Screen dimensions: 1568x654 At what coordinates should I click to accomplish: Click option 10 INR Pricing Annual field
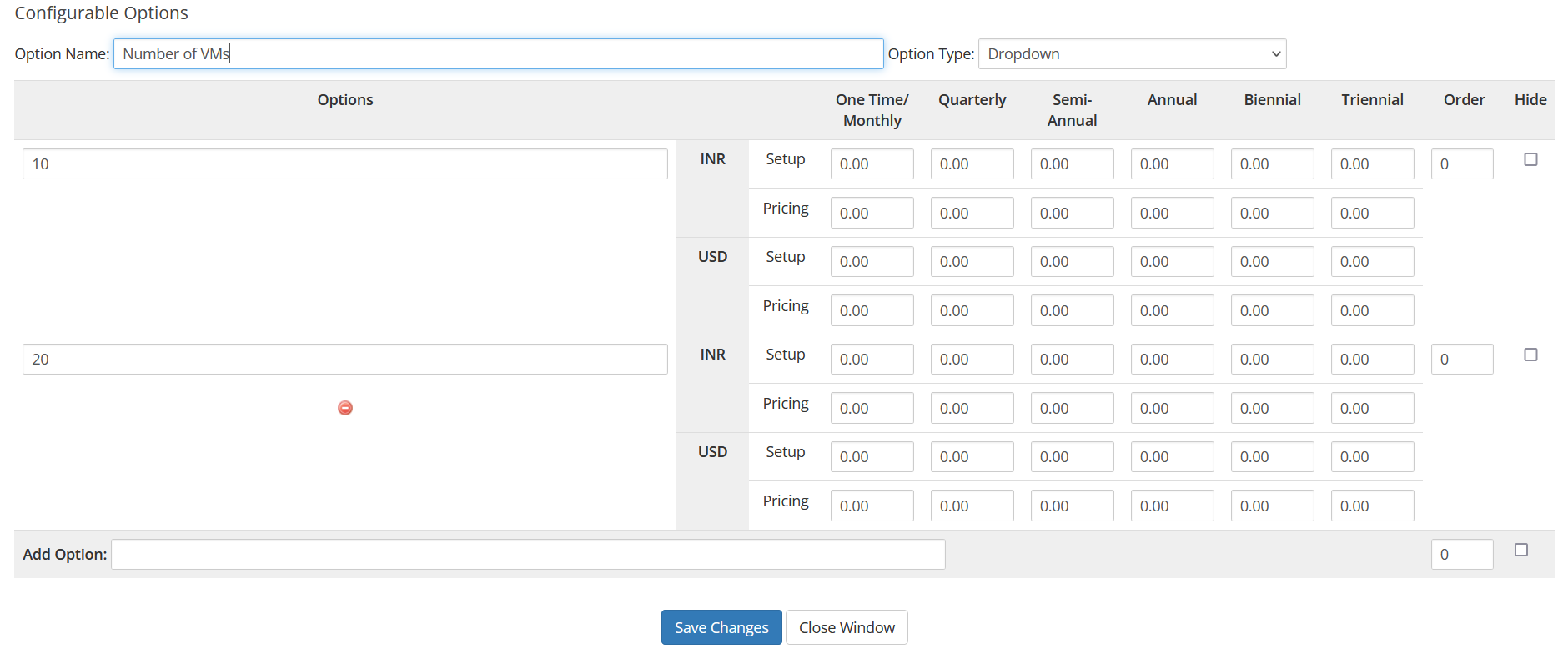1172,213
